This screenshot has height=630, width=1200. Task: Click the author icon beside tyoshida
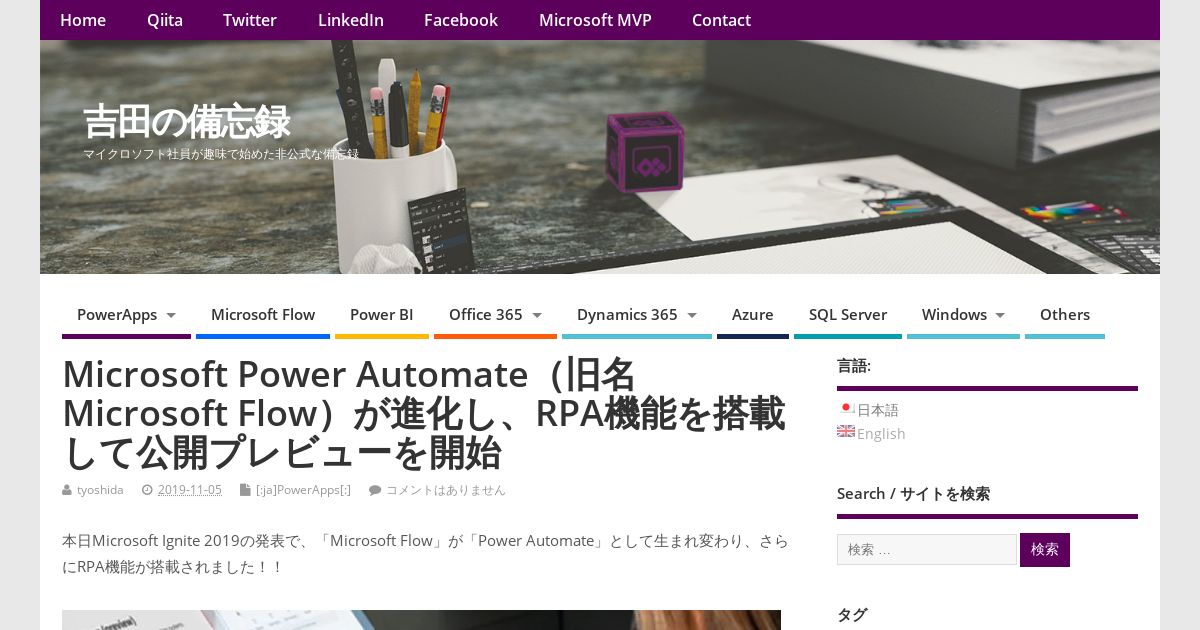click(68, 490)
